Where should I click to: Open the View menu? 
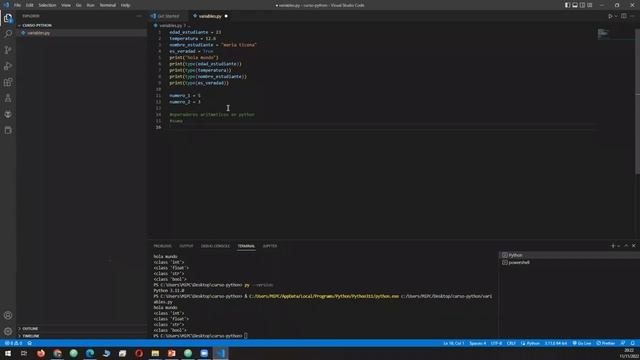[x=66, y=5]
